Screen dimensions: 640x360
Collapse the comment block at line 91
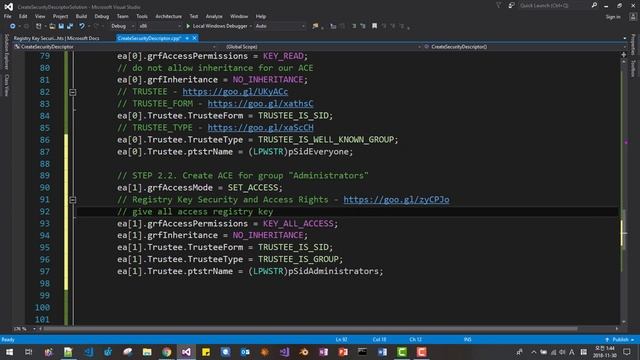73,200
